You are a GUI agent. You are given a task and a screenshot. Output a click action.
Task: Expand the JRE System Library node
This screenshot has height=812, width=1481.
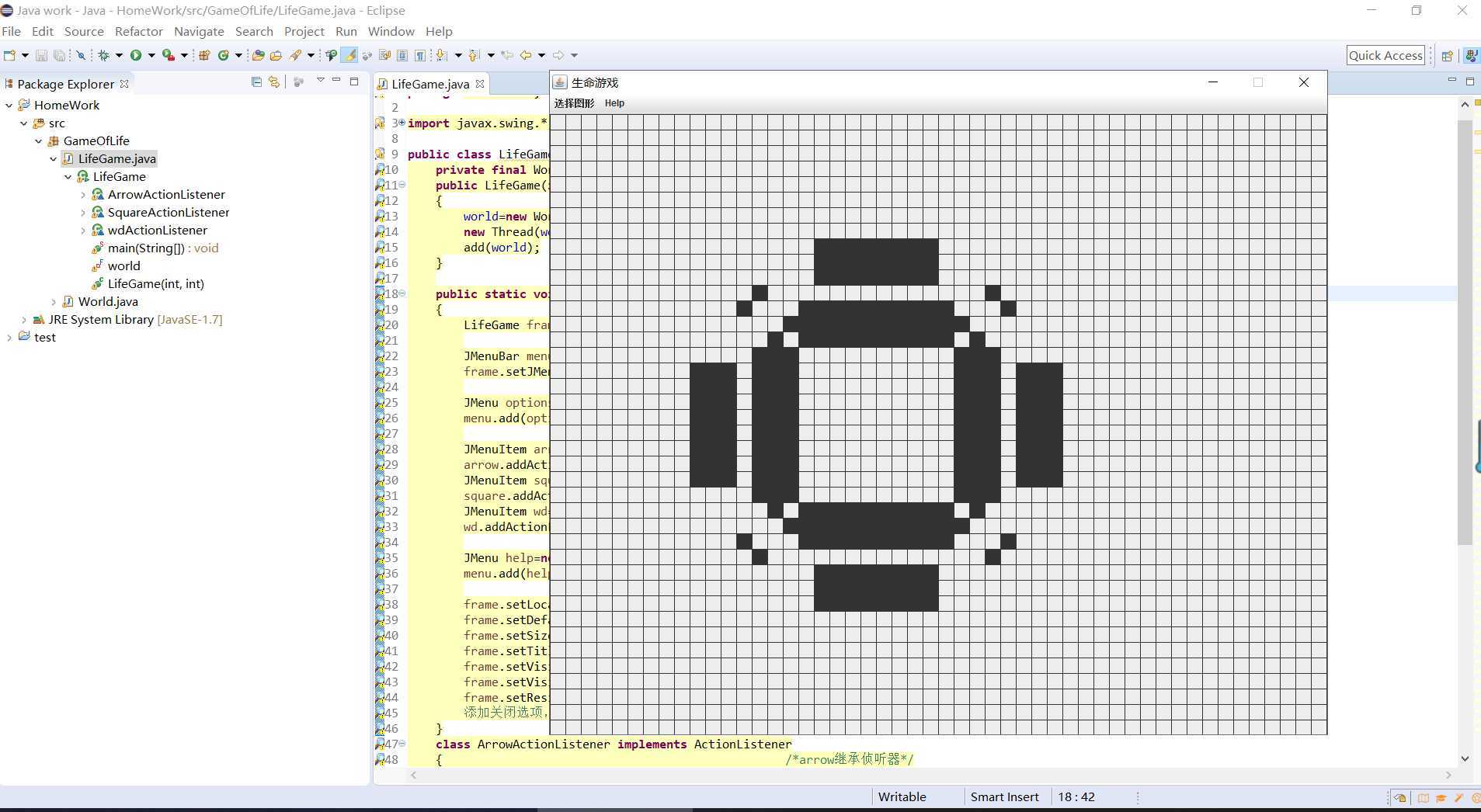click(x=24, y=320)
